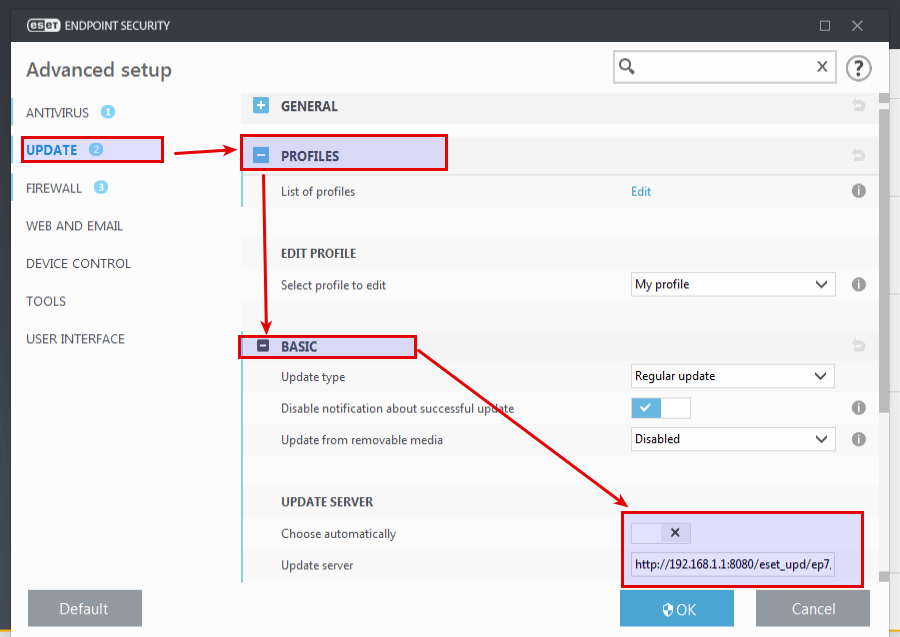Expand the GENERAL section

261,106
